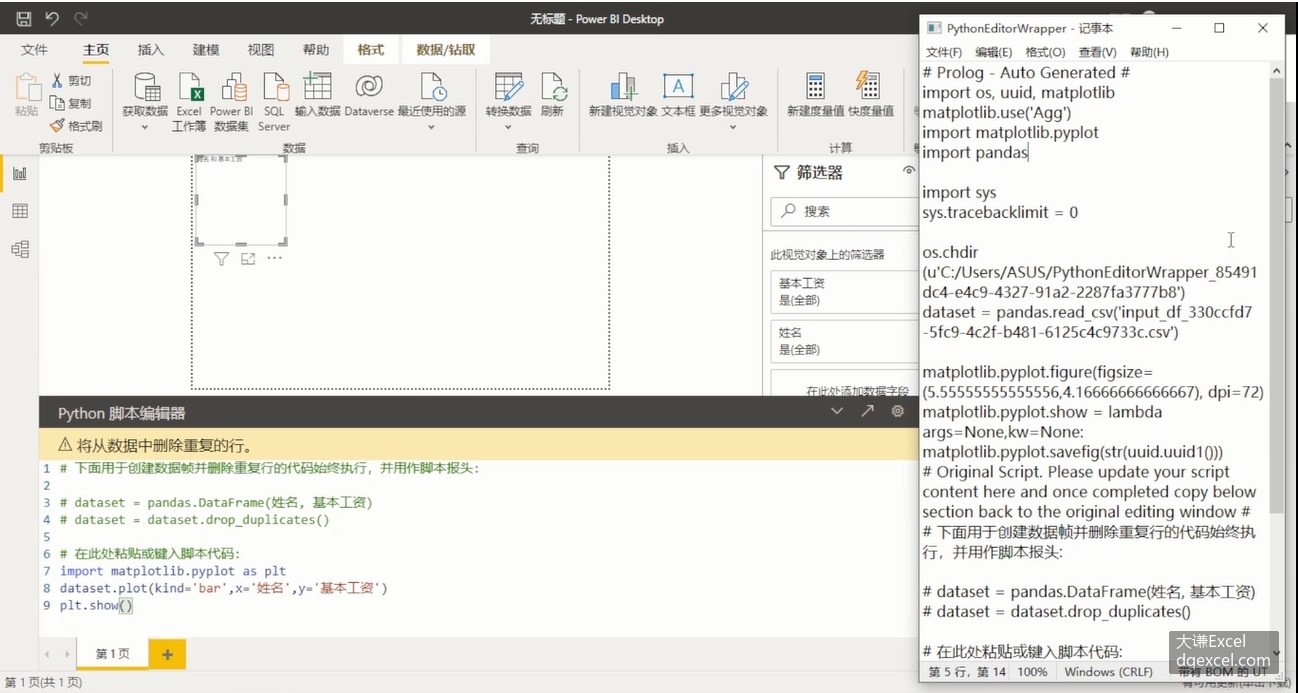The width and height of the screenshot is (1298, 693).
Task: Click plt.show() line in script editor
Action: click(96, 605)
